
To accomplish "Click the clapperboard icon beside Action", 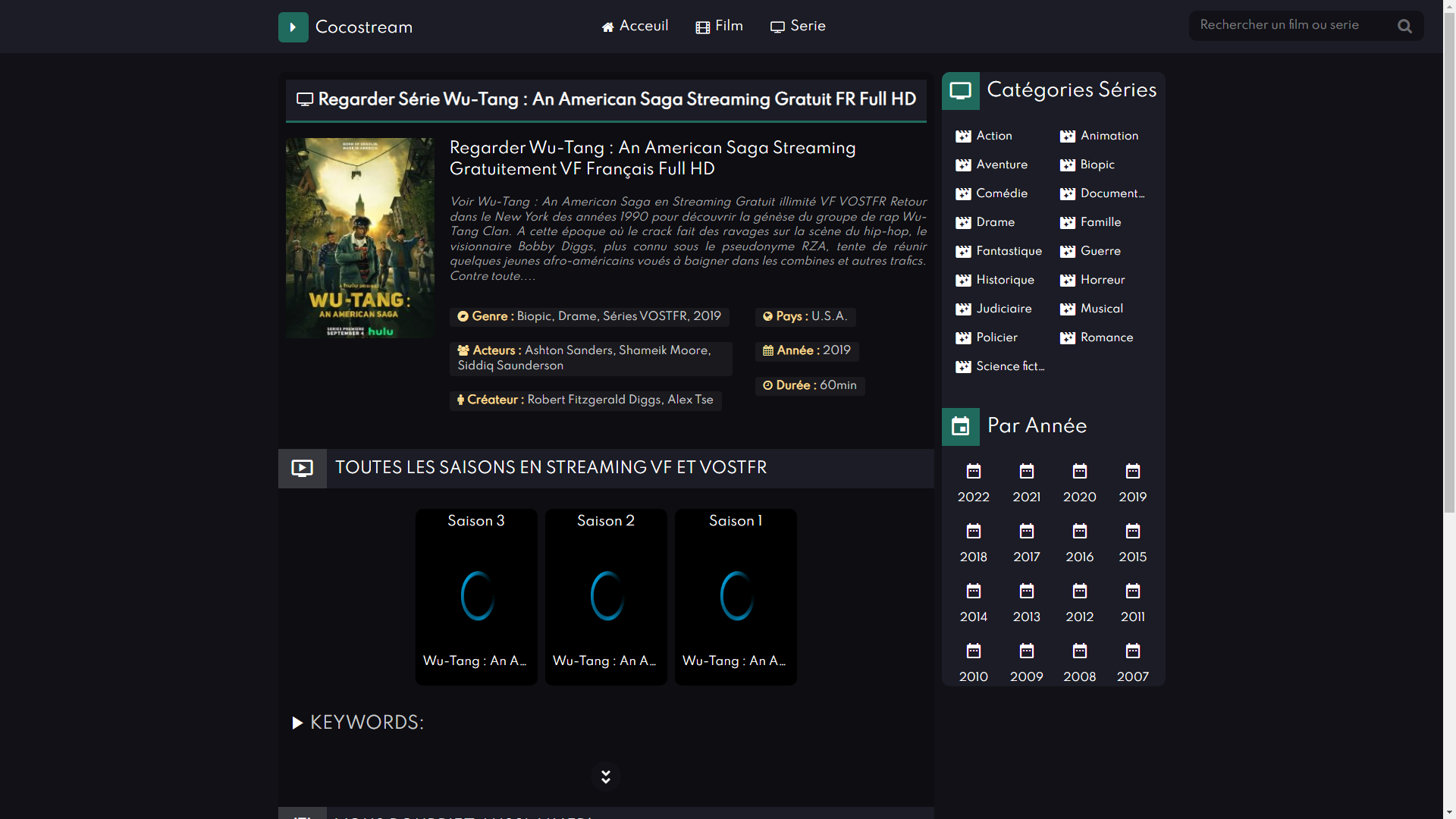I will pyautogui.click(x=963, y=136).
